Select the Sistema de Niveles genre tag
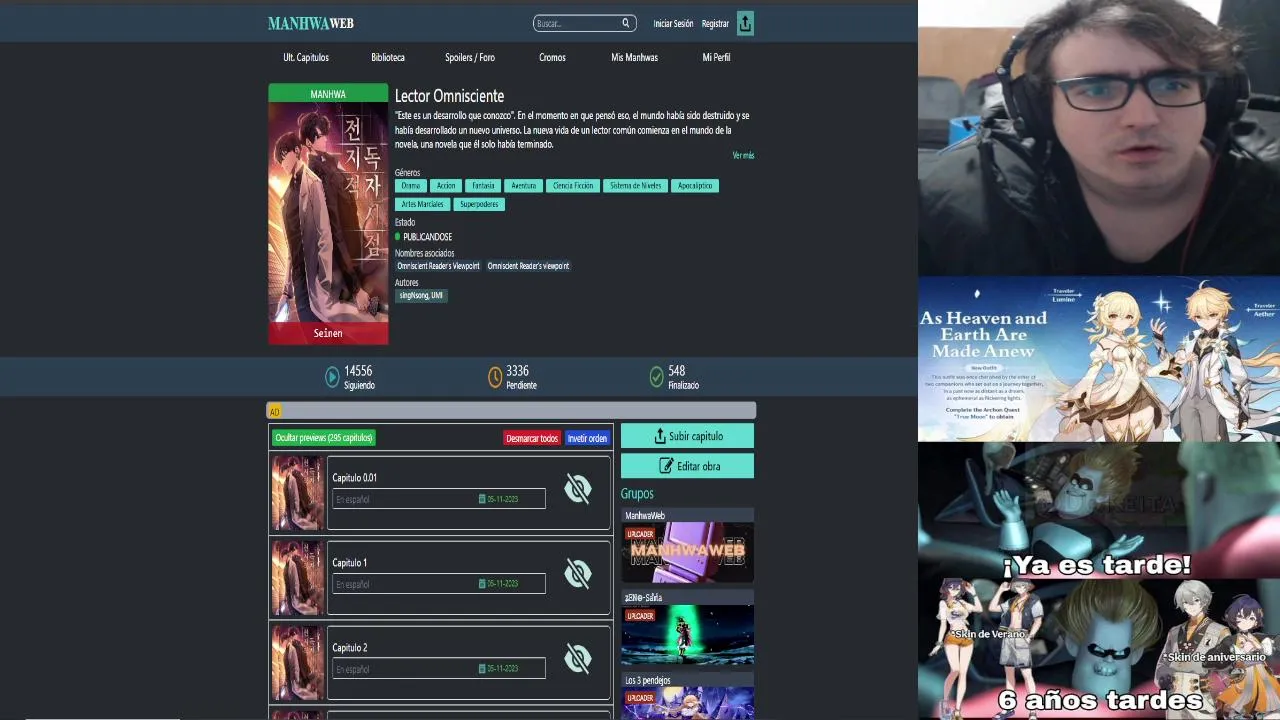Viewport: 1280px width, 720px height. click(635, 185)
